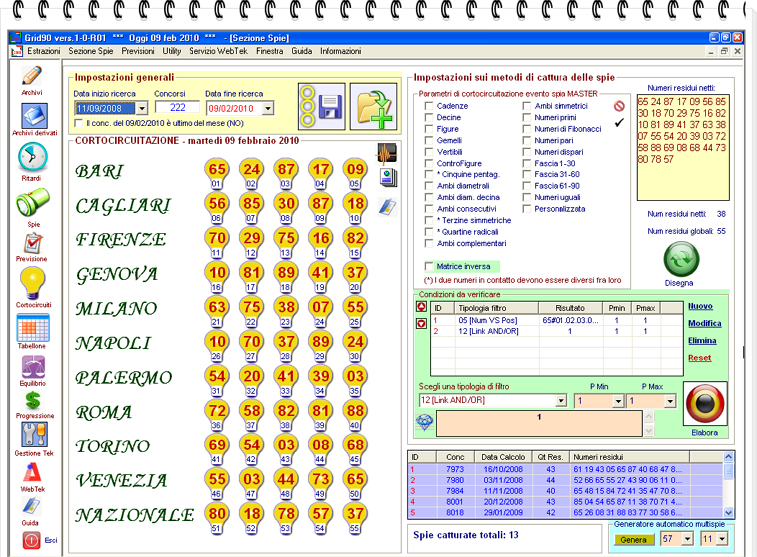The width and height of the screenshot is (757, 557).
Task: Toggle the Matrice inversa checkbox
Action: 428,267
